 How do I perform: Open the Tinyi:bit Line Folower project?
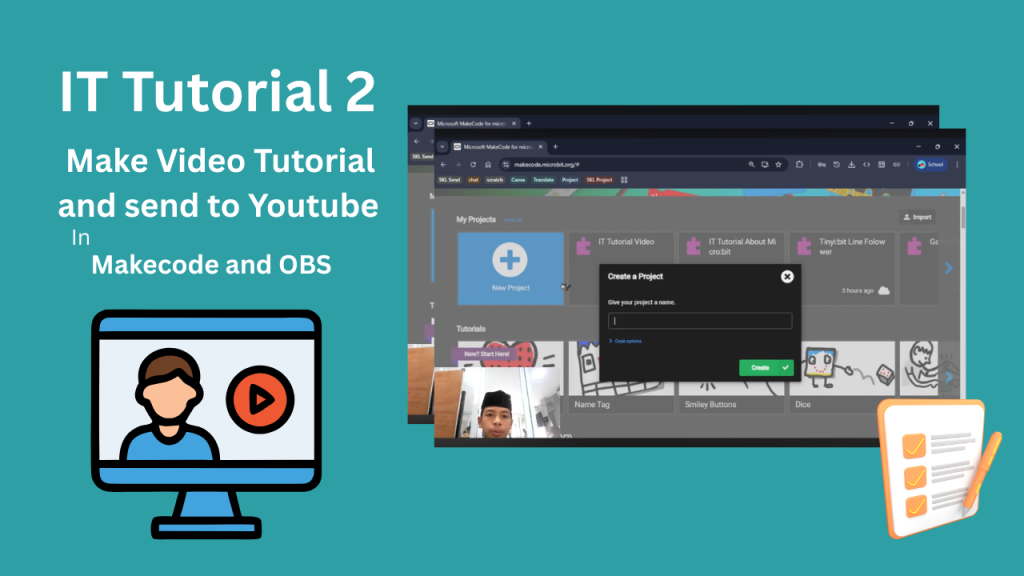coord(842,268)
